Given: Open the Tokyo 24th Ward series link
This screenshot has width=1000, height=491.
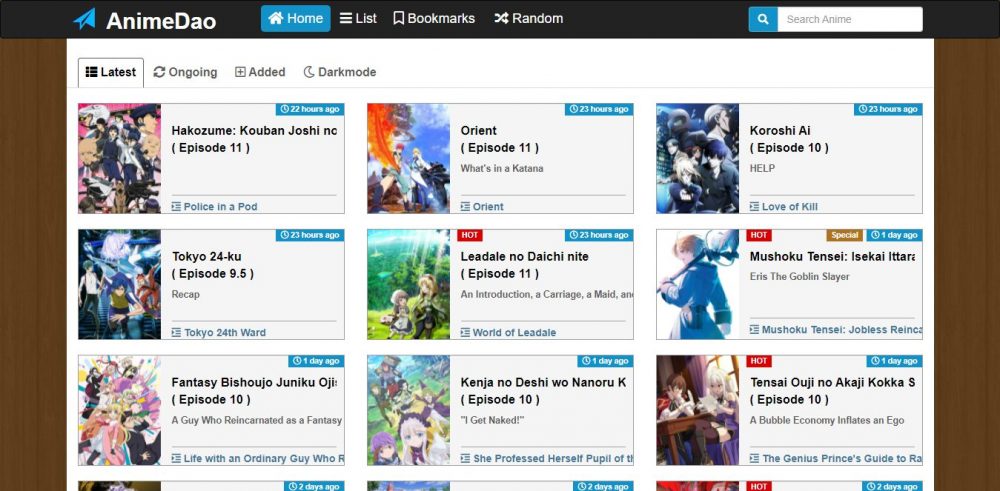Looking at the screenshot, I should tap(219, 332).
